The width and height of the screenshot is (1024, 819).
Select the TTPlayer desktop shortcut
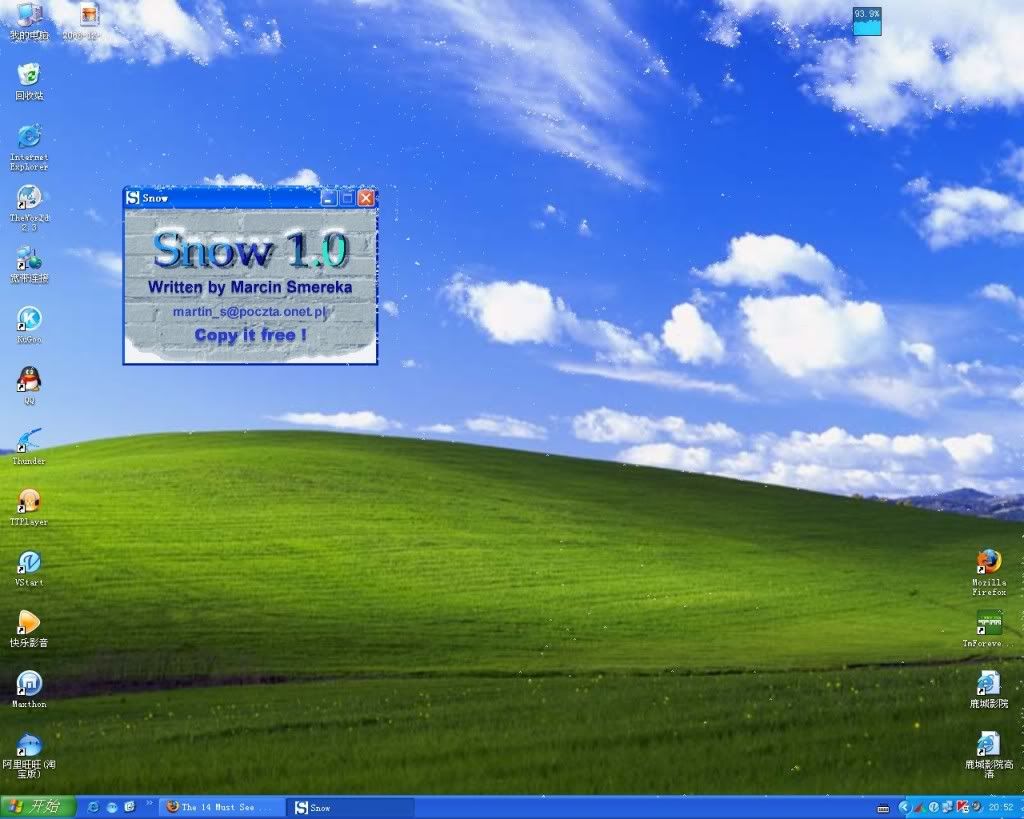pyautogui.click(x=29, y=507)
